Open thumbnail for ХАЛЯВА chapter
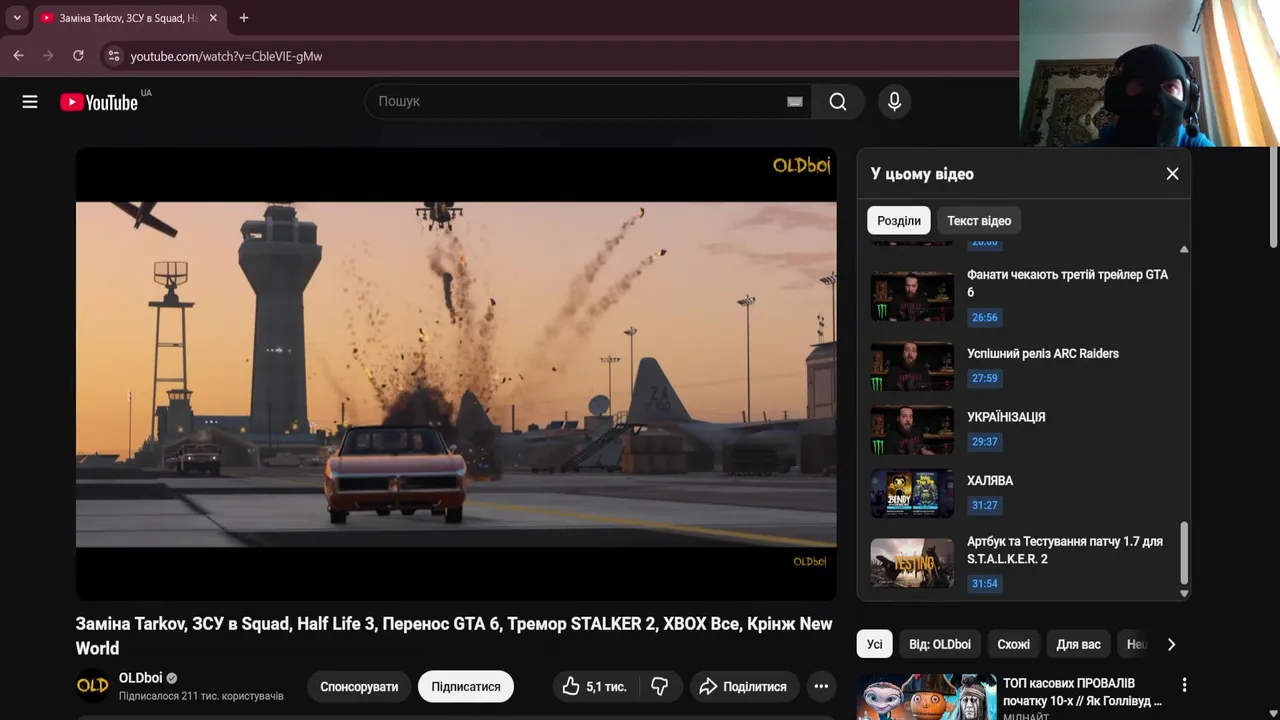 click(x=912, y=494)
